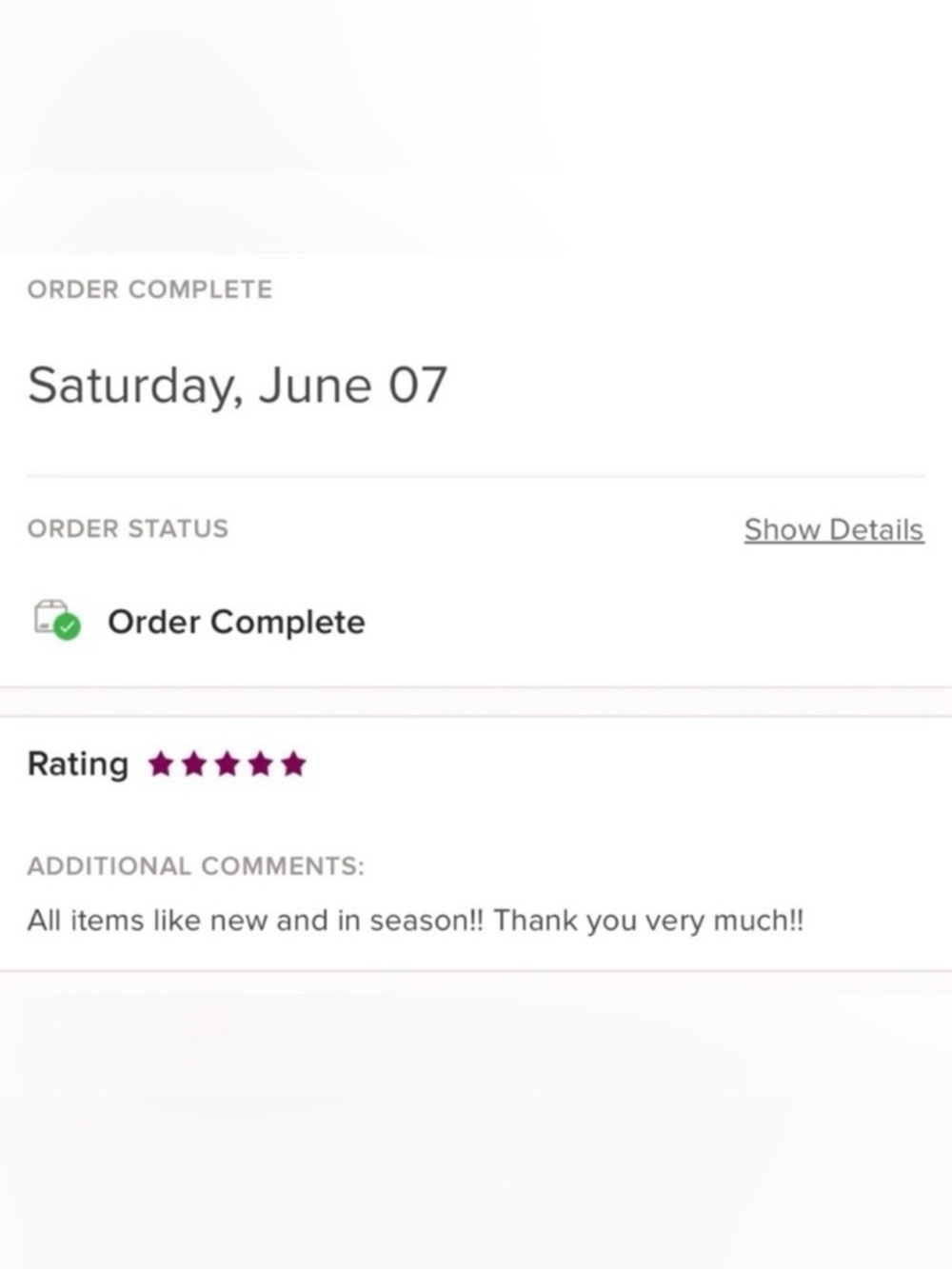
Task: Select the fourth rating star
Action: (x=261, y=763)
